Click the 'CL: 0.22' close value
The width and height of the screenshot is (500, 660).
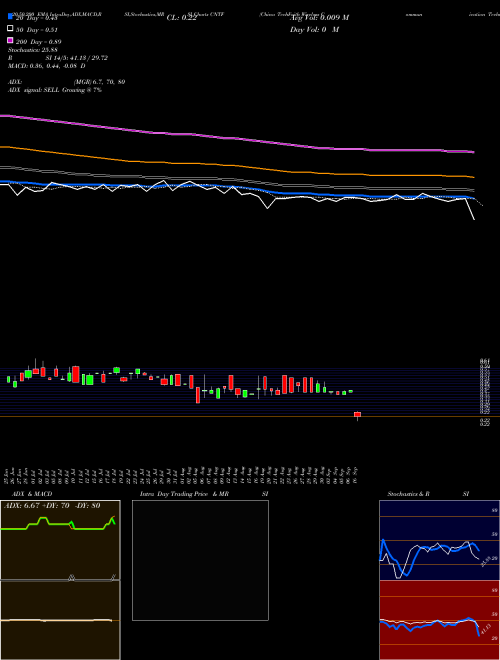tap(181, 18)
